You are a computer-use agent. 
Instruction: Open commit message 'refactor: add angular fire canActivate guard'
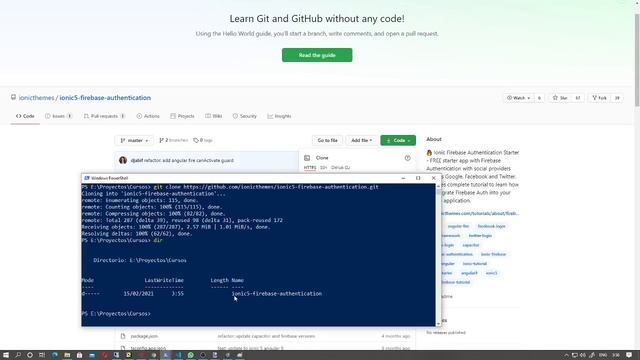[x=189, y=160]
